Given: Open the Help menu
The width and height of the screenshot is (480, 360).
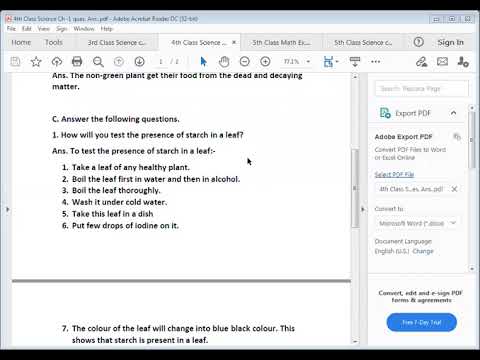Looking at the screenshot, I should [107, 29].
